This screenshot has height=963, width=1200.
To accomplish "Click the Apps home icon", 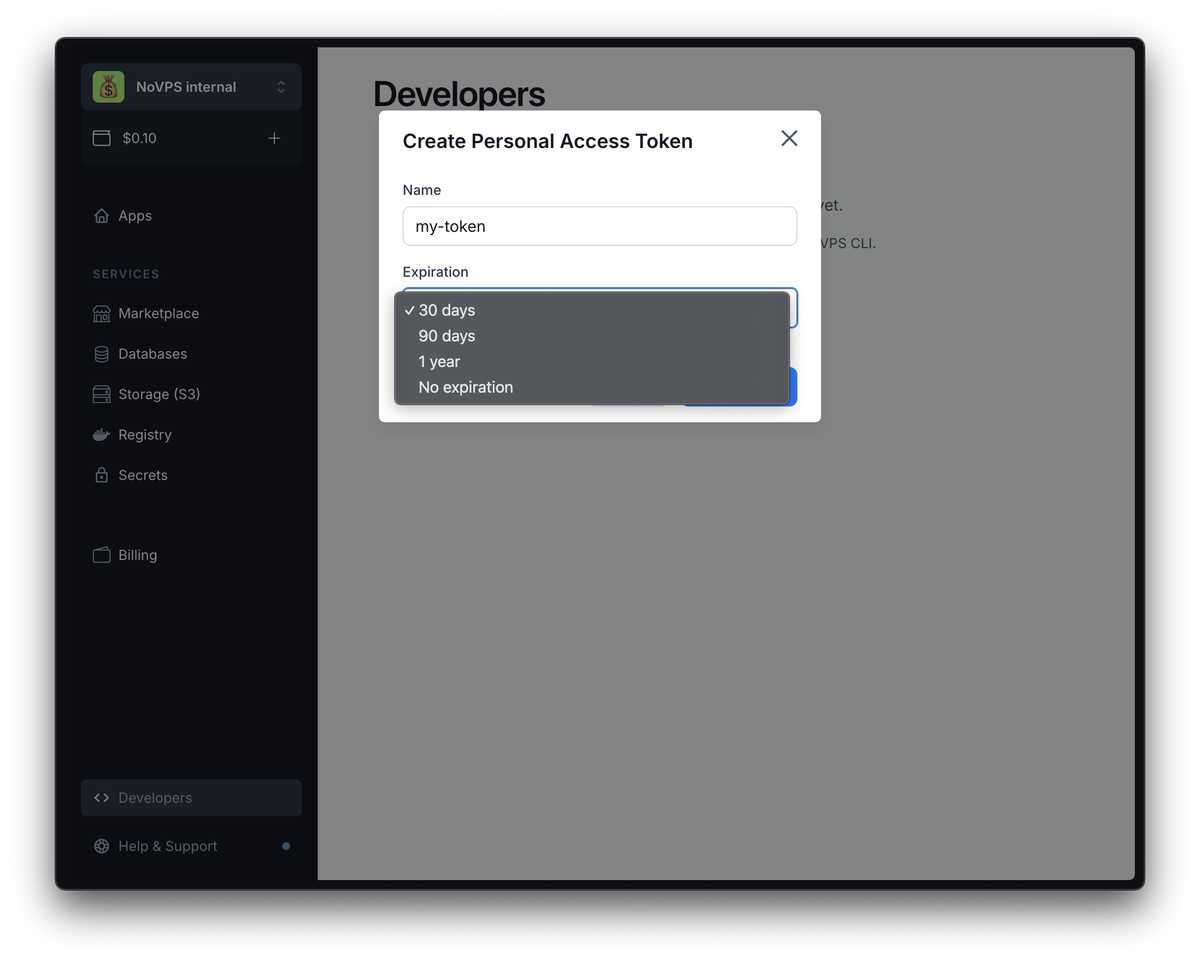I will click(101, 216).
